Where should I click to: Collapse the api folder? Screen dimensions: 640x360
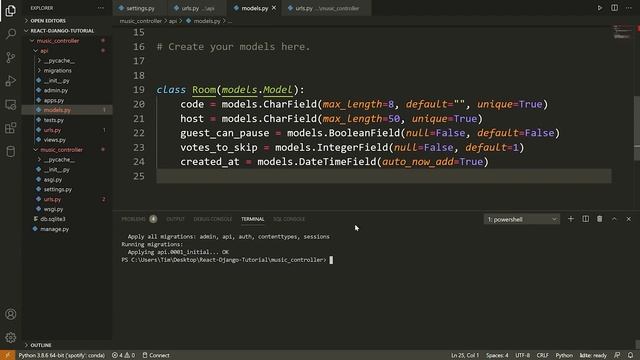[44, 51]
